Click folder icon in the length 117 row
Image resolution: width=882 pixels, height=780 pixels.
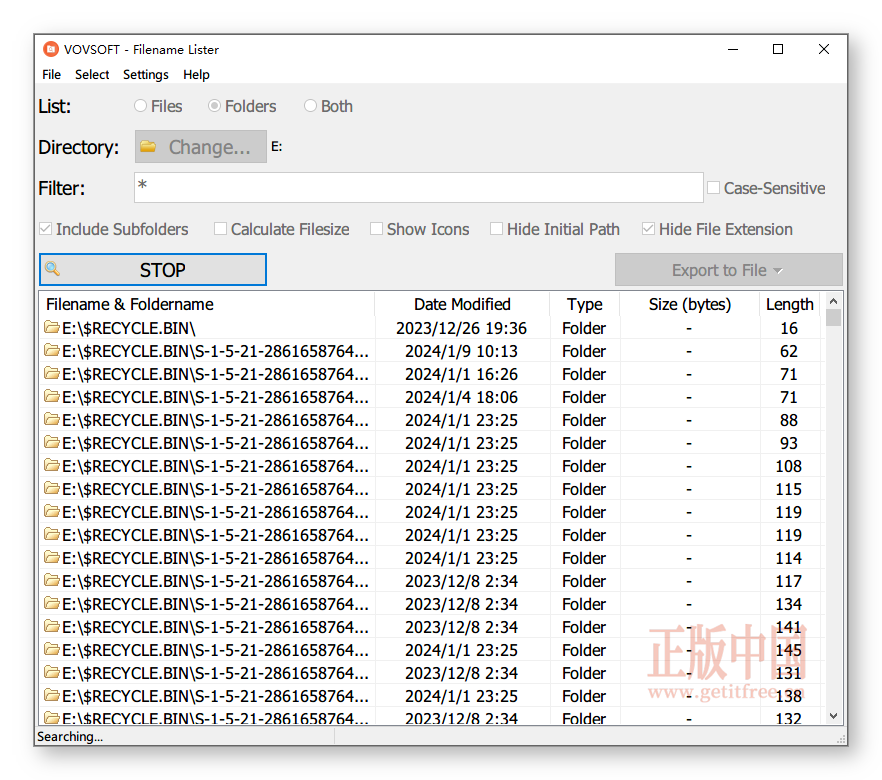[52, 580]
